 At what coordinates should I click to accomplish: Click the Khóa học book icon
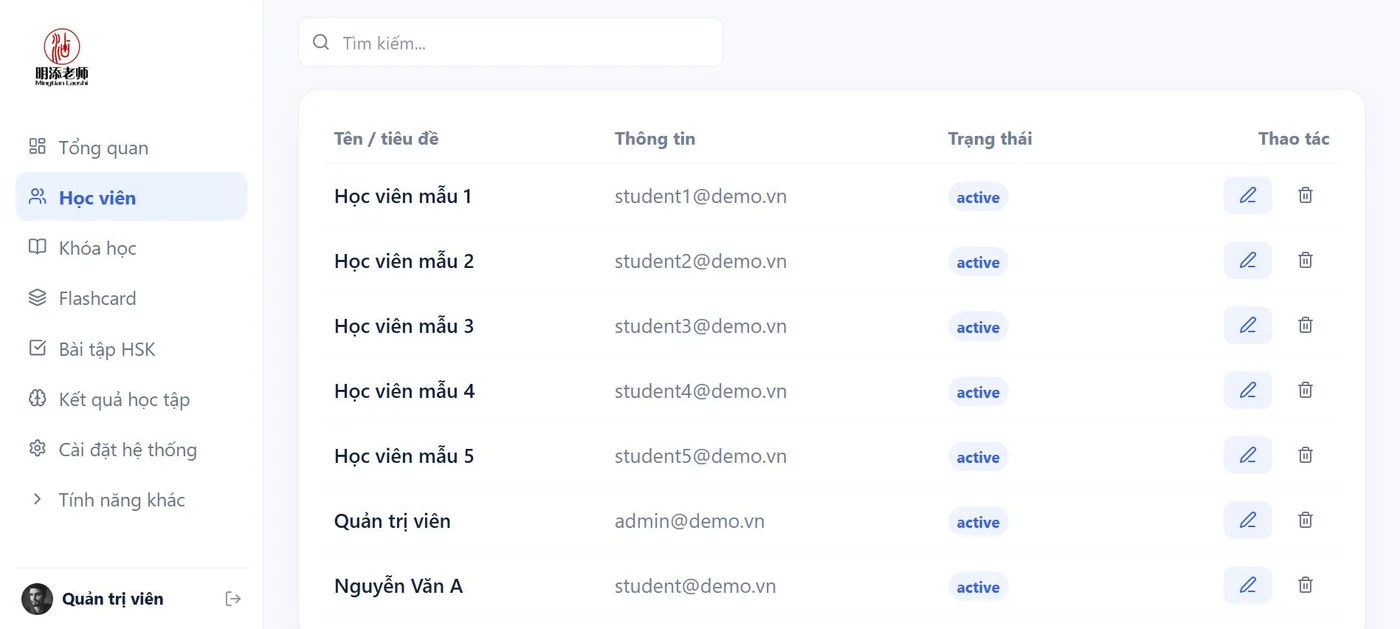[37, 247]
